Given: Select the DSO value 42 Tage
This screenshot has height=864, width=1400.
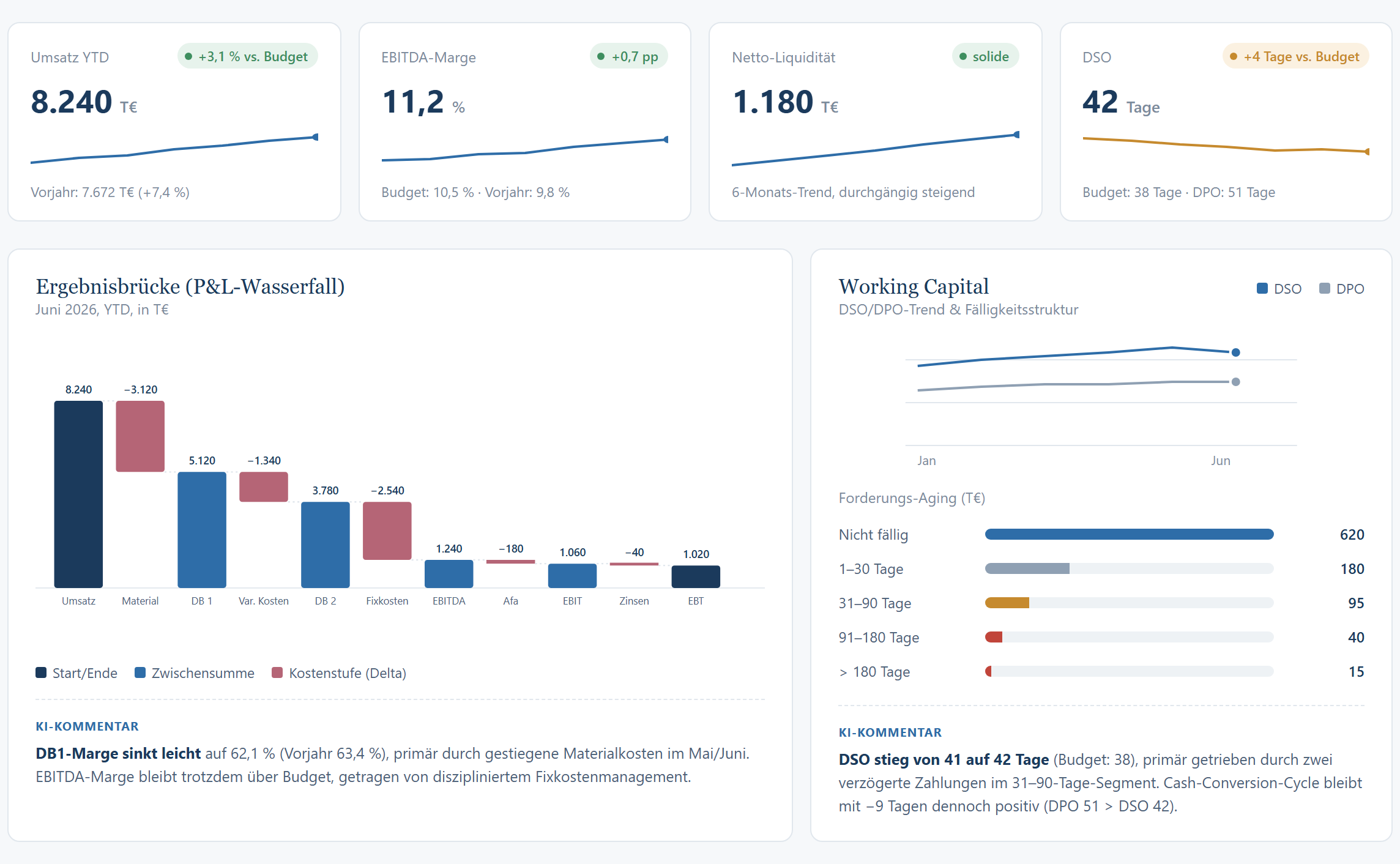Looking at the screenshot, I should pyautogui.click(x=1121, y=102).
